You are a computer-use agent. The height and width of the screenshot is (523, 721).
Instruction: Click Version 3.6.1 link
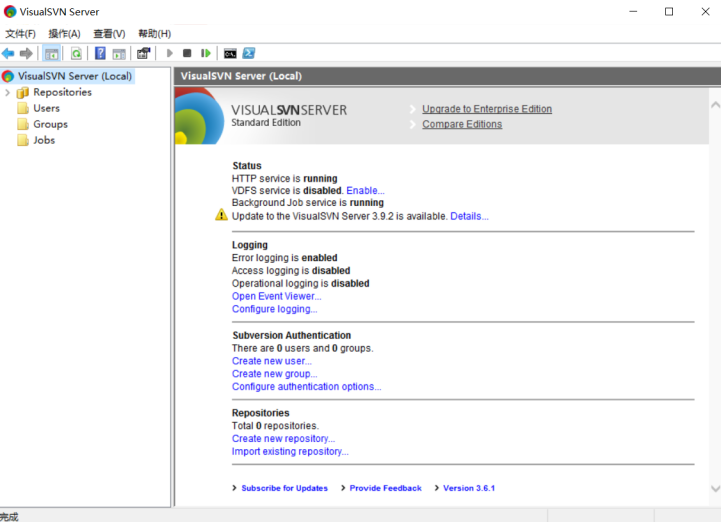click(469, 488)
